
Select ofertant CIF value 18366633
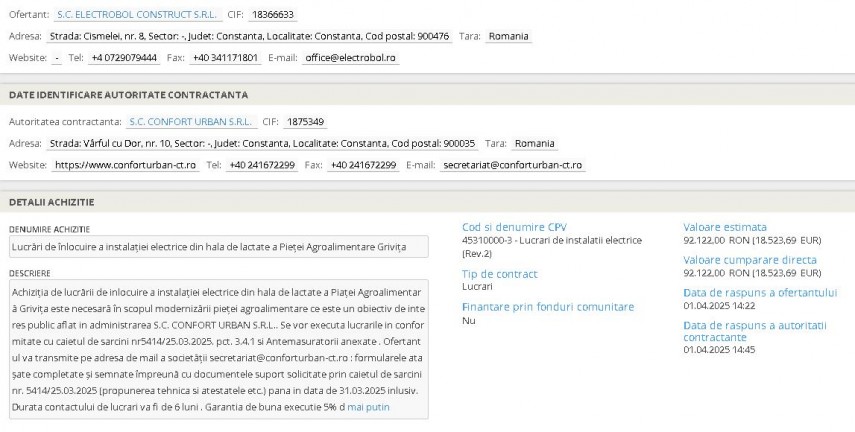tap(273, 15)
